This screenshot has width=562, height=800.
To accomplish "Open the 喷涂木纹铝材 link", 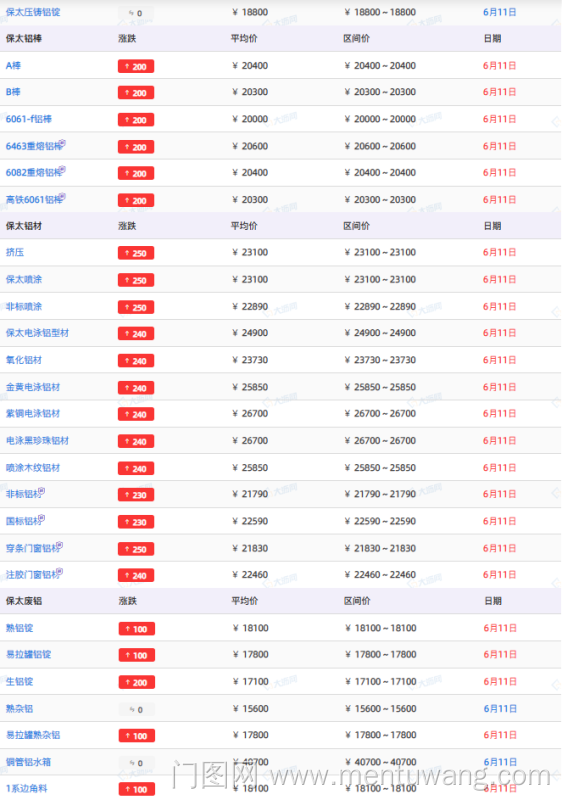I will [x=33, y=468].
